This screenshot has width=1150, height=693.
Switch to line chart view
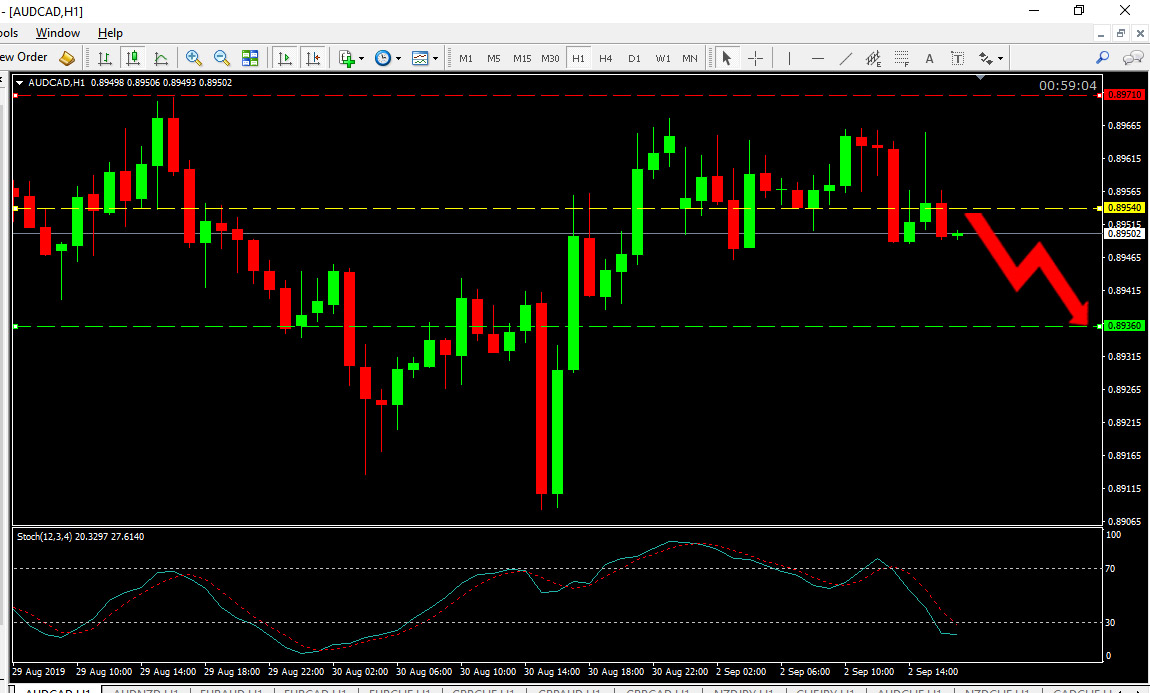coord(161,58)
